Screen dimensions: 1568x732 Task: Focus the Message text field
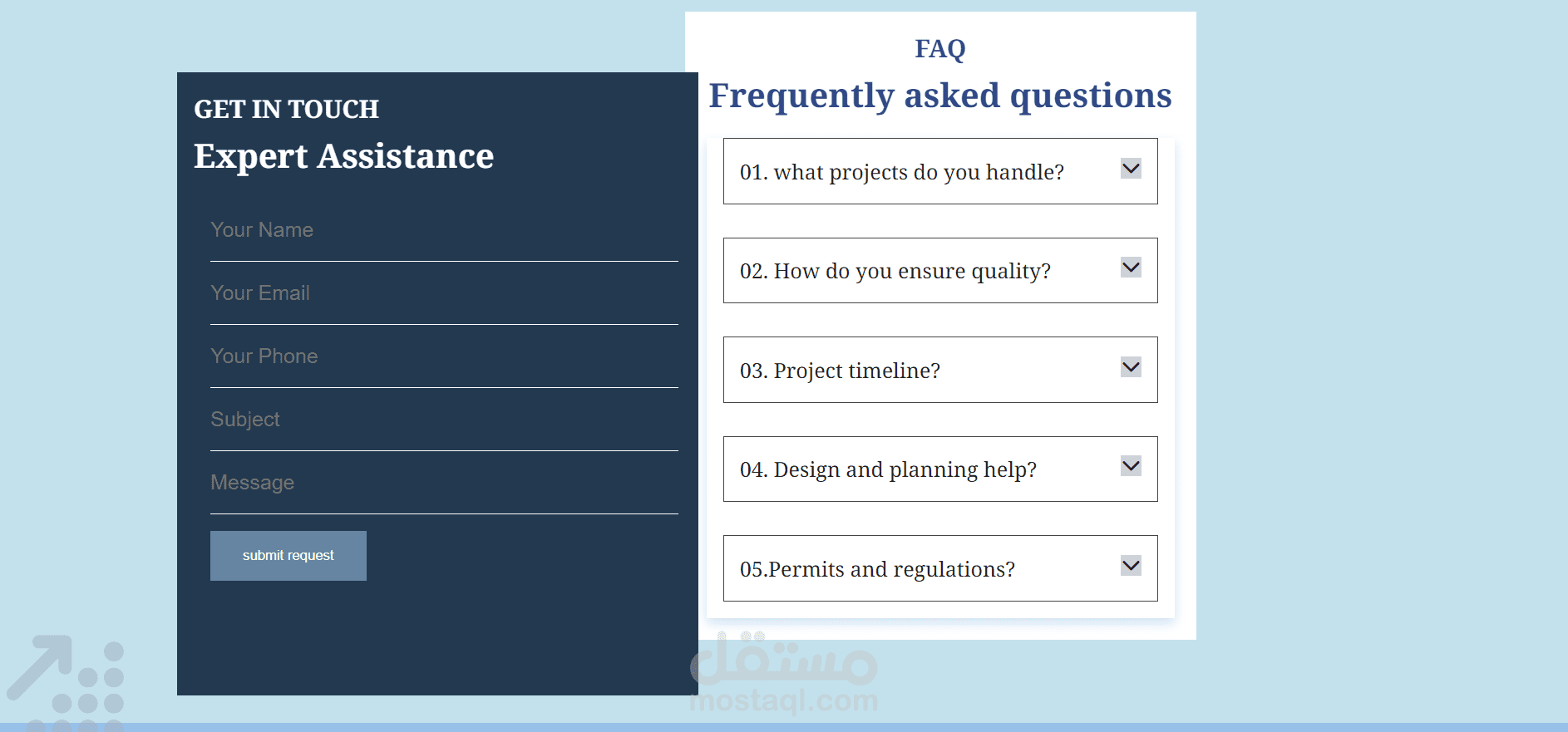pyautogui.click(x=444, y=483)
